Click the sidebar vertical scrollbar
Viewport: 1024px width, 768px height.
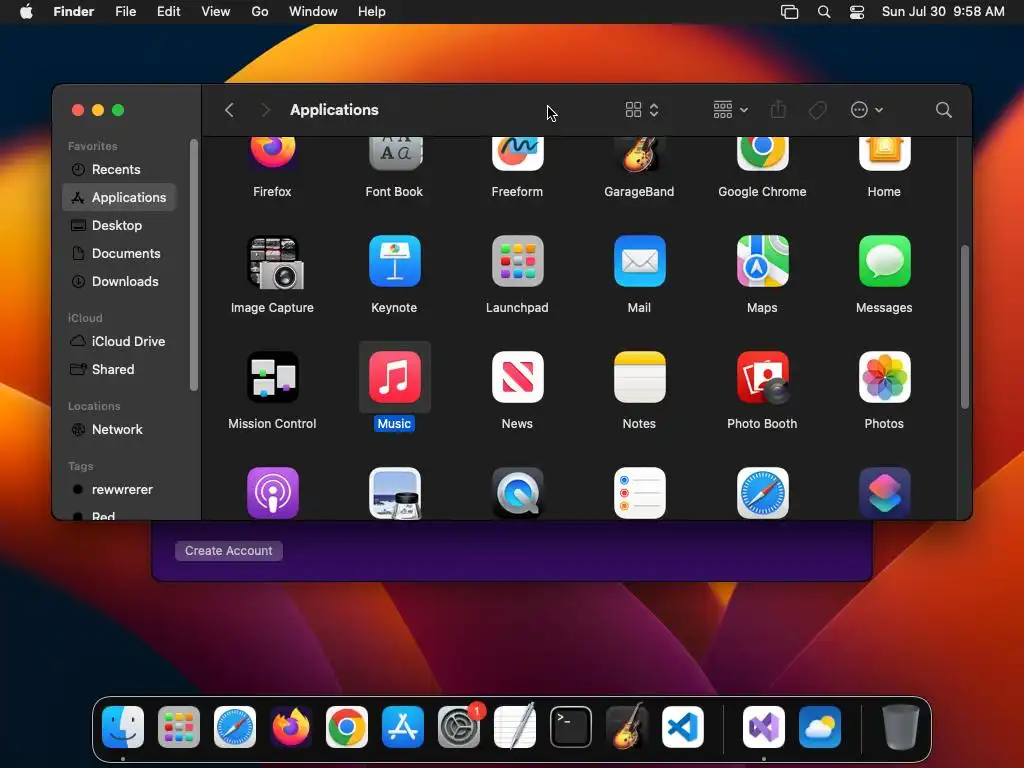click(x=193, y=264)
